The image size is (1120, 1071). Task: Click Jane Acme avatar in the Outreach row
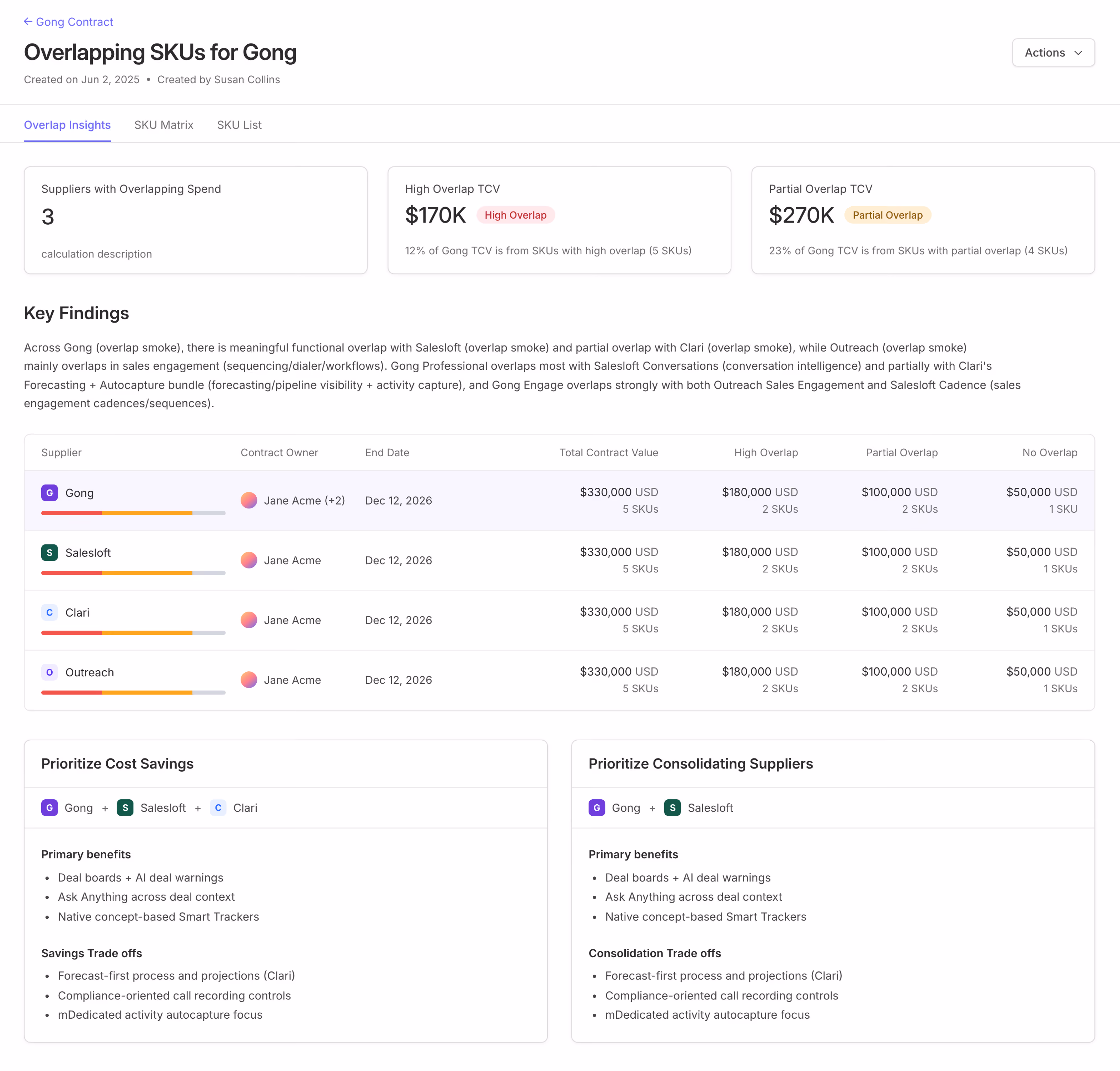[249, 680]
